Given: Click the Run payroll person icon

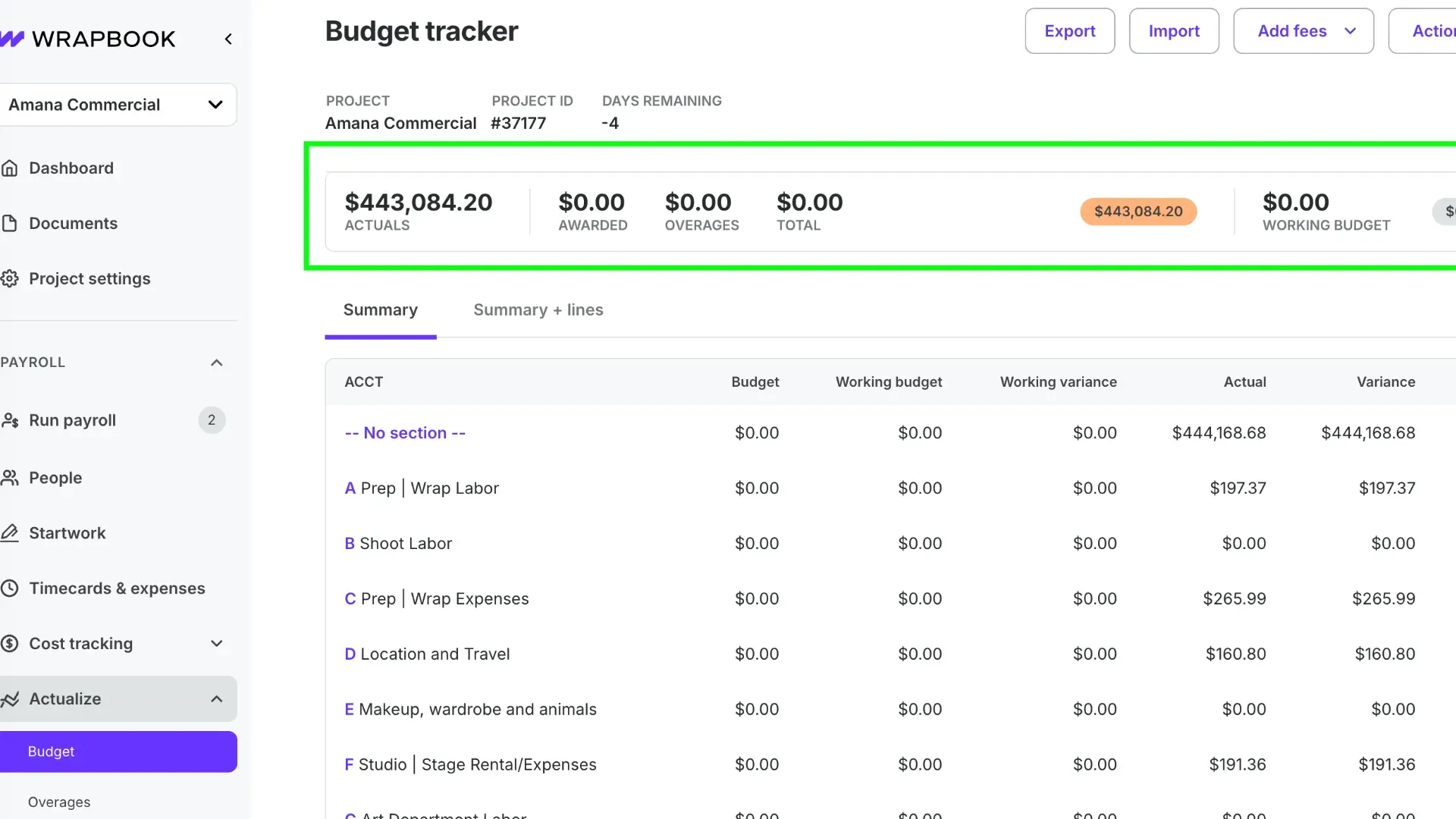Looking at the screenshot, I should (x=10, y=420).
